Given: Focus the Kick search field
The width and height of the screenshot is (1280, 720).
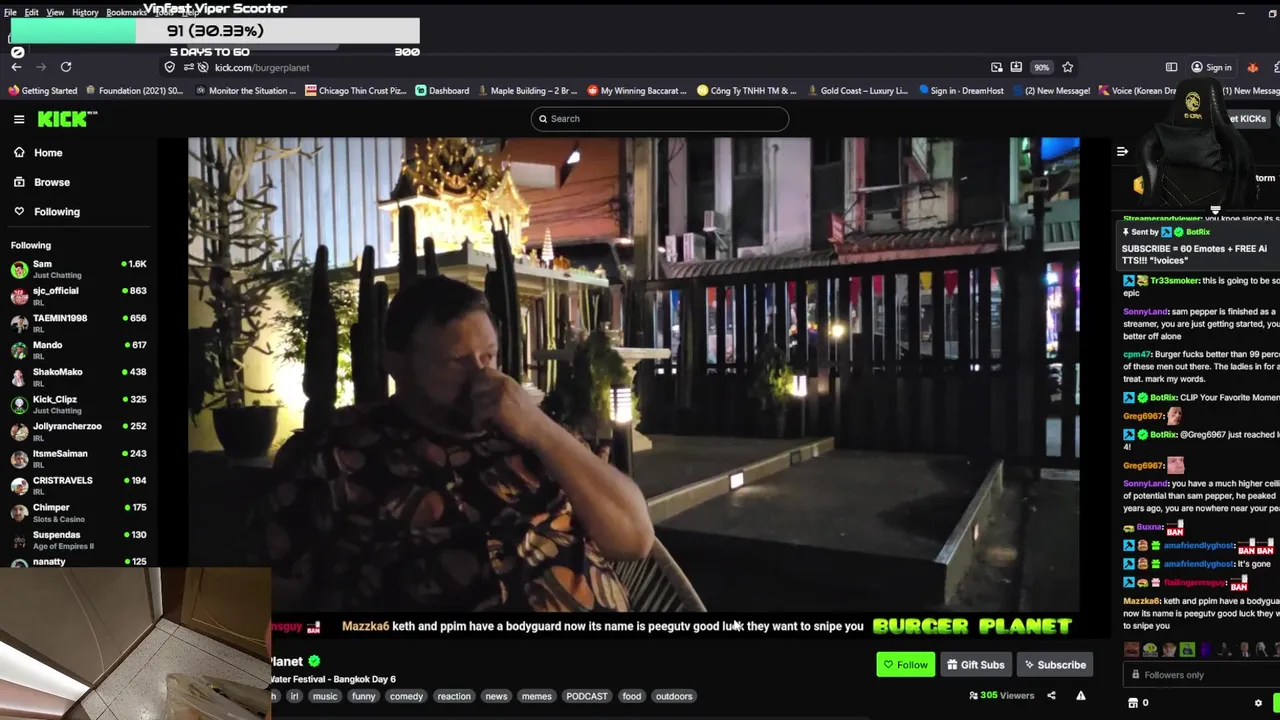Looking at the screenshot, I should click(x=660, y=119).
